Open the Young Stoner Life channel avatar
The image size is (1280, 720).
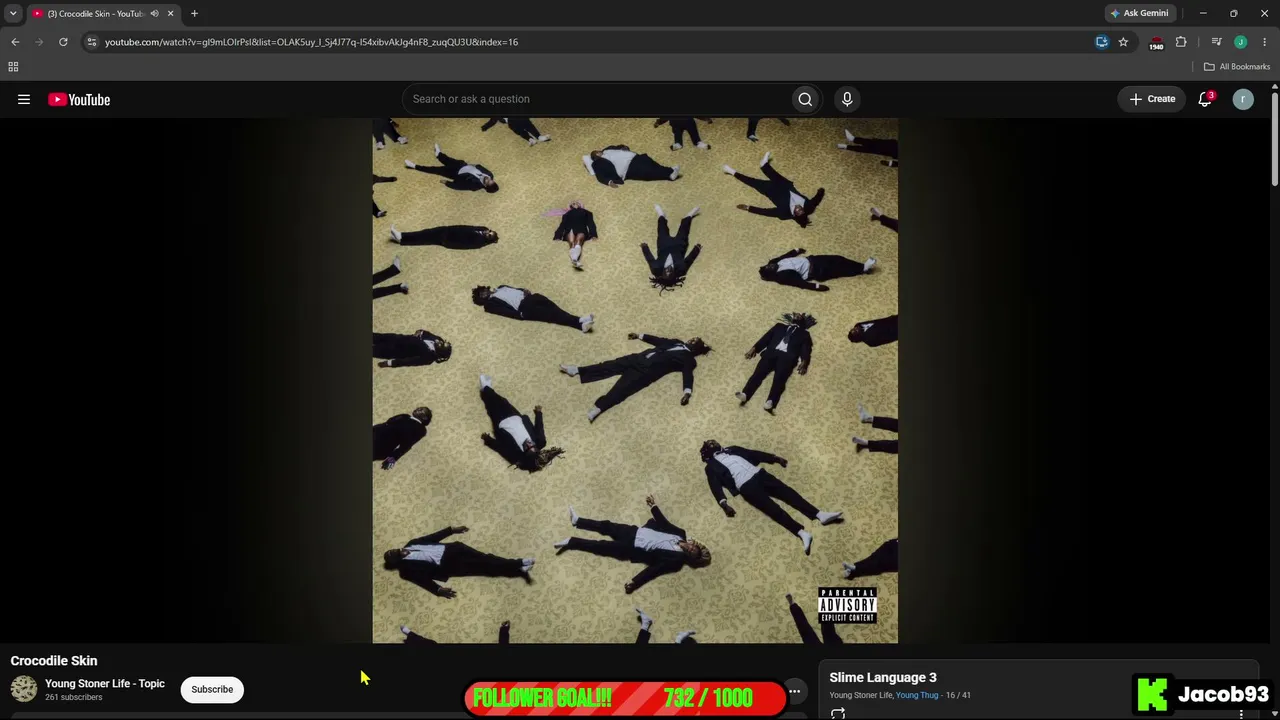click(24, 689)
